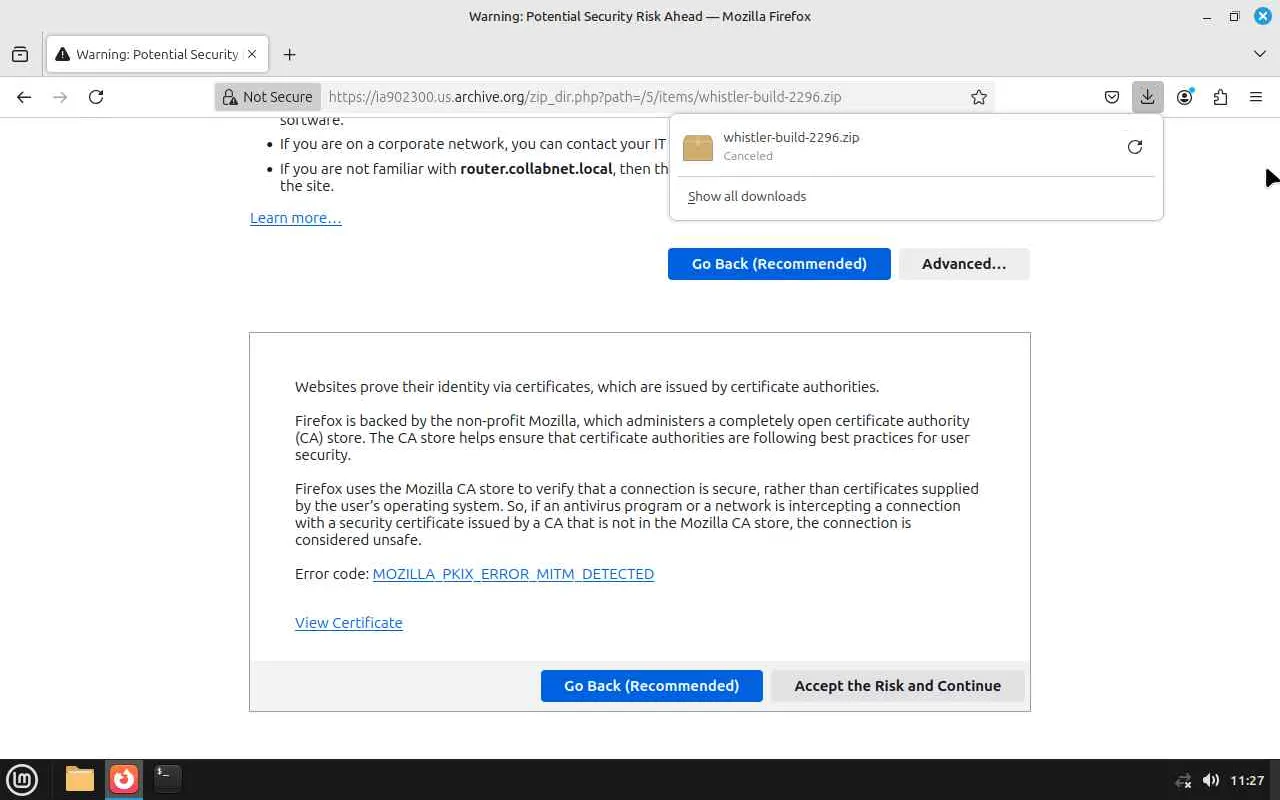
Task: Open Terminal from the taskbar
Action: pos(167,779)
